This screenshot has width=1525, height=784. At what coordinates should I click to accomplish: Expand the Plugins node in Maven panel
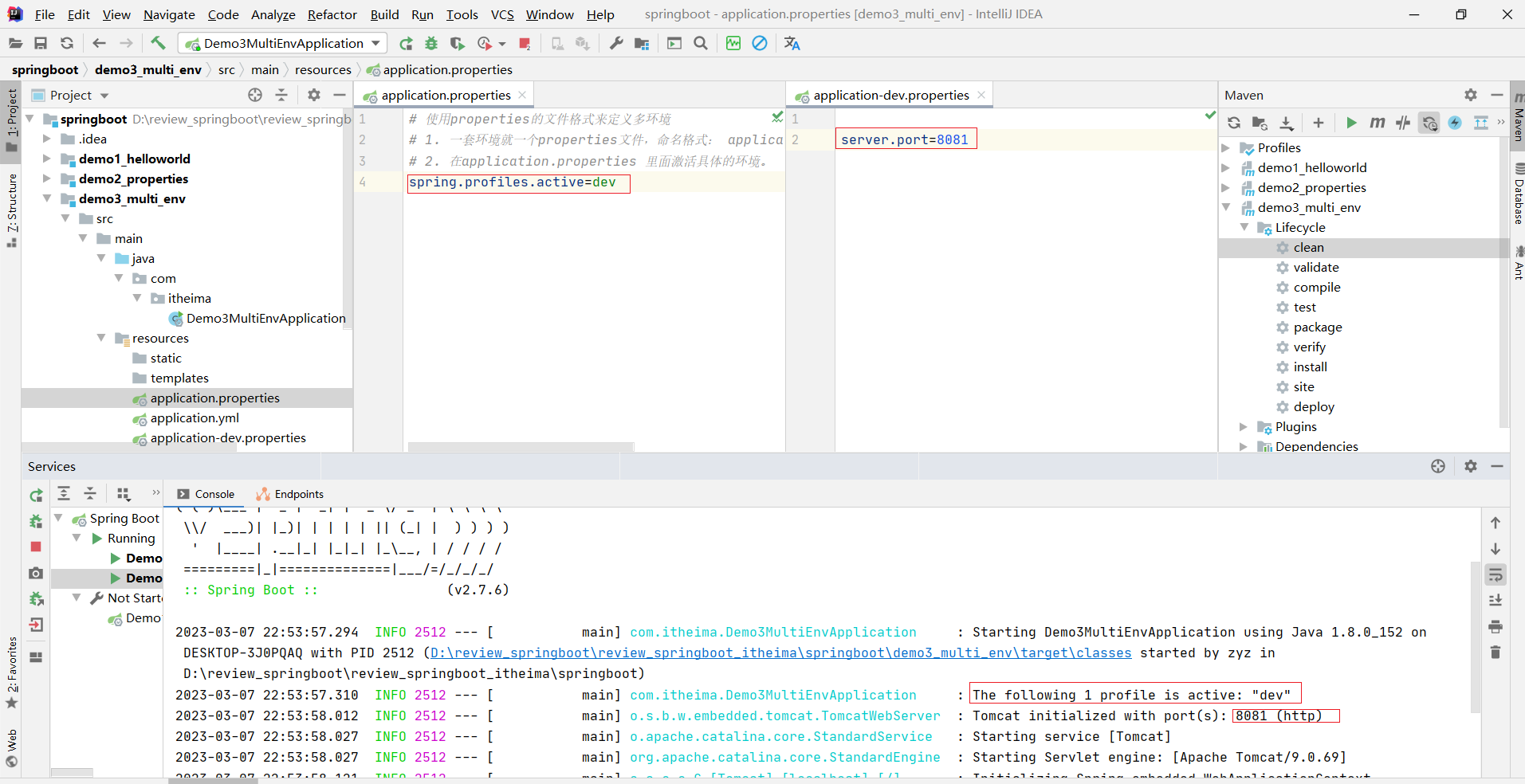1244,427
